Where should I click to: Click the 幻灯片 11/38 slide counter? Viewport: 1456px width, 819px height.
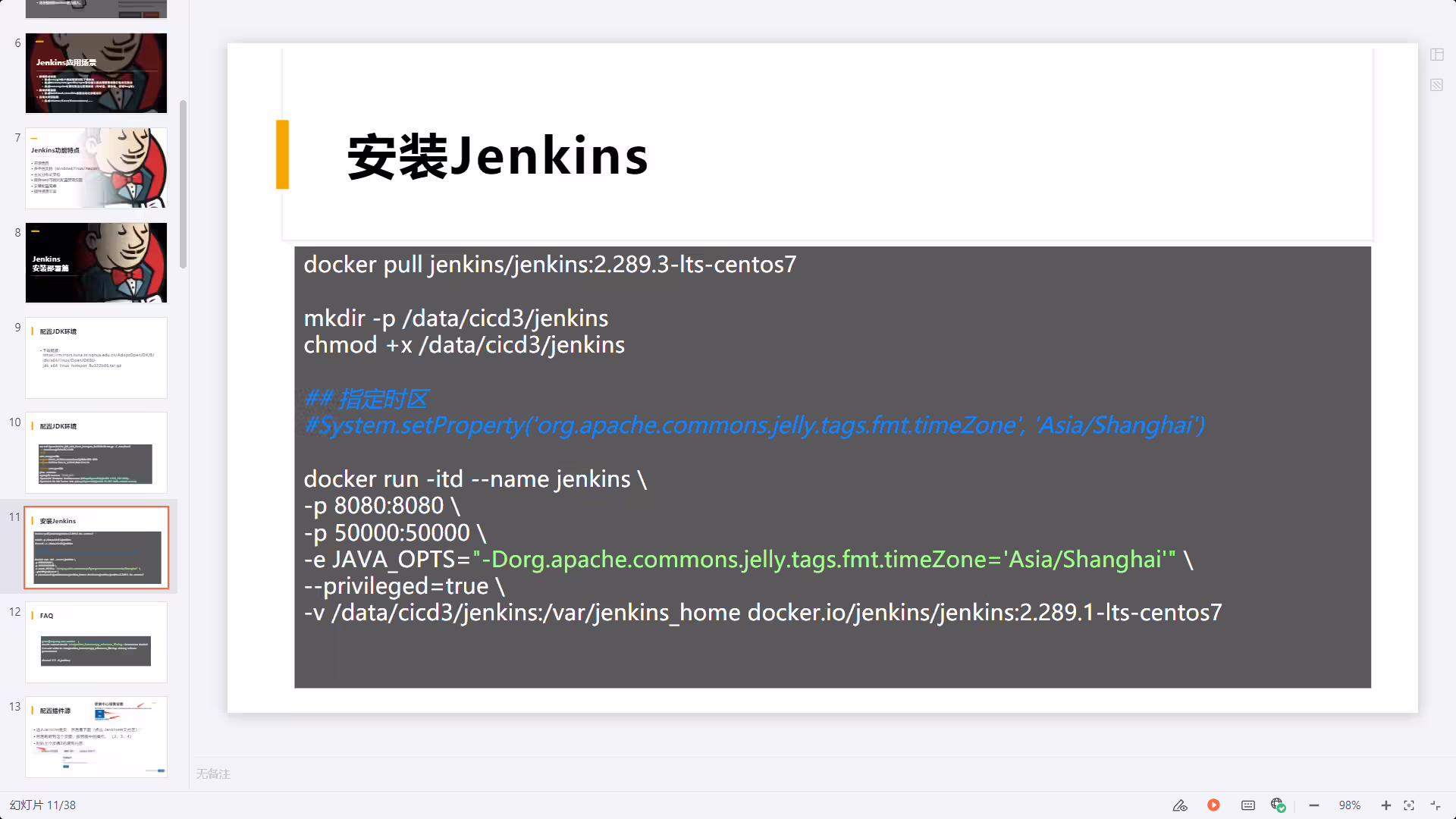(x=42, y=805)
